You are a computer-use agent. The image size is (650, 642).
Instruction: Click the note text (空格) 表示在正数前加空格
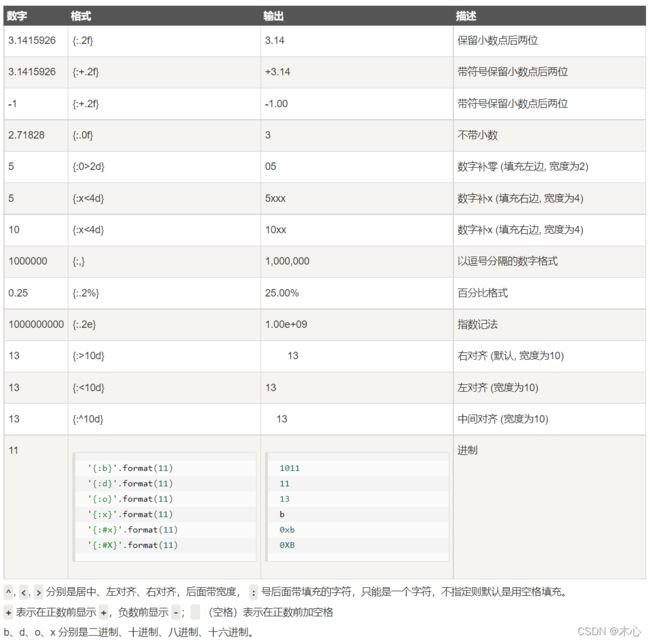271,612
